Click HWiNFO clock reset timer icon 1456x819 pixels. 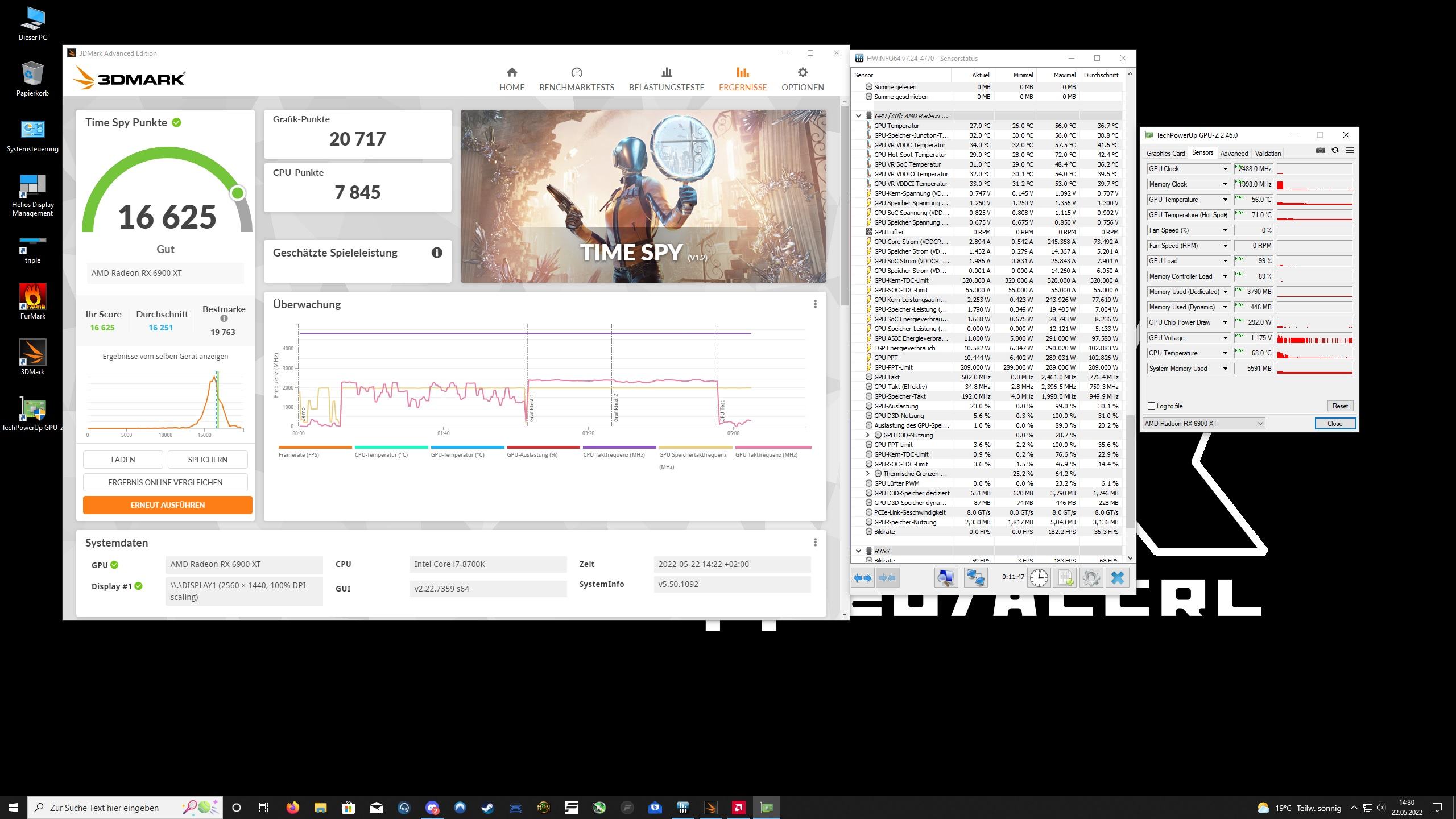(x=1039, y=578)
